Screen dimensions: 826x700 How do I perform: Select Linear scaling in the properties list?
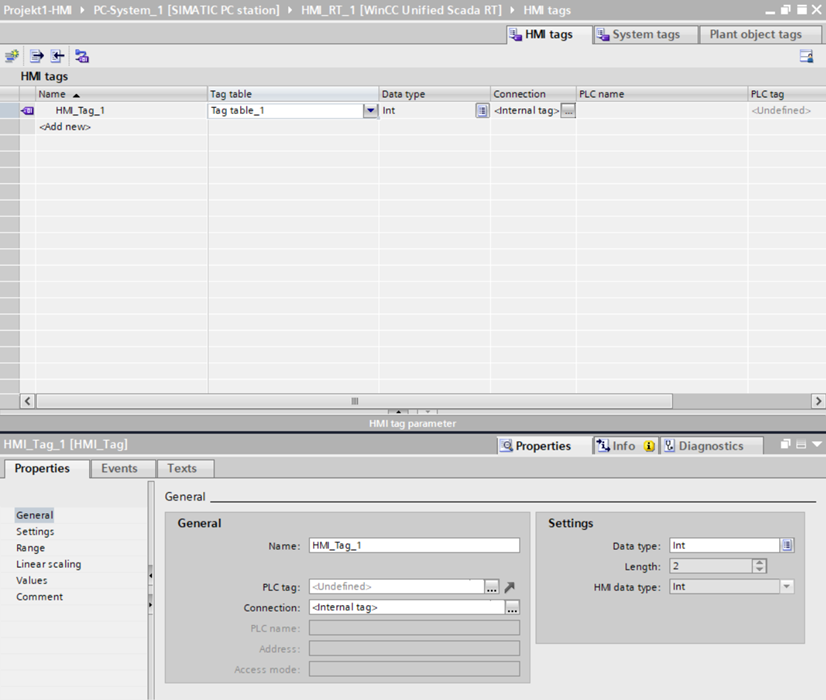click(48, 564)
